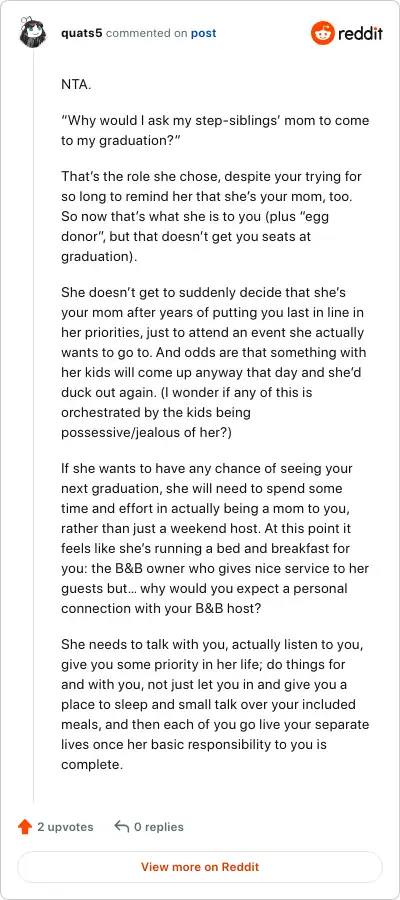
Task: Click "View more on Reddit" button
Action: click(200, 867)
